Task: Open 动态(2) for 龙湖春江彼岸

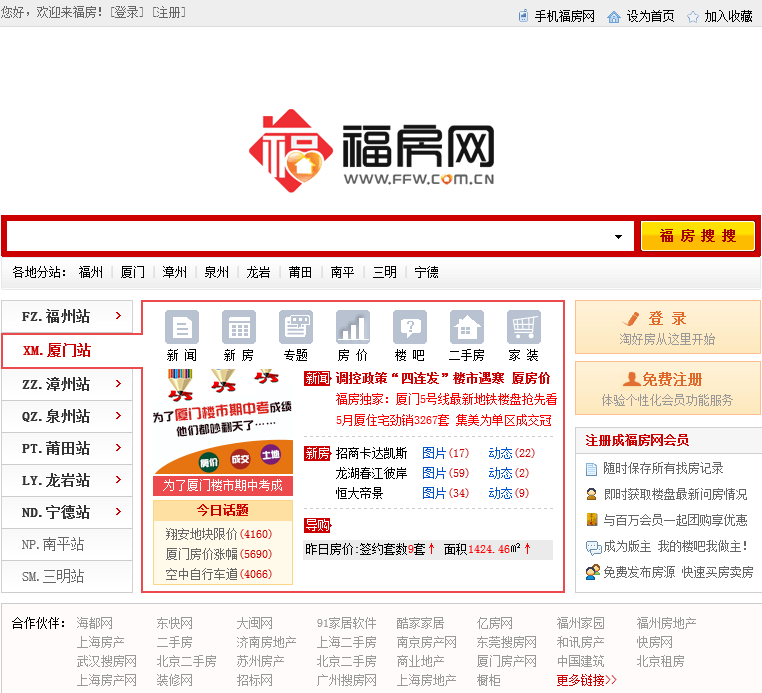Action: point(509,473)
